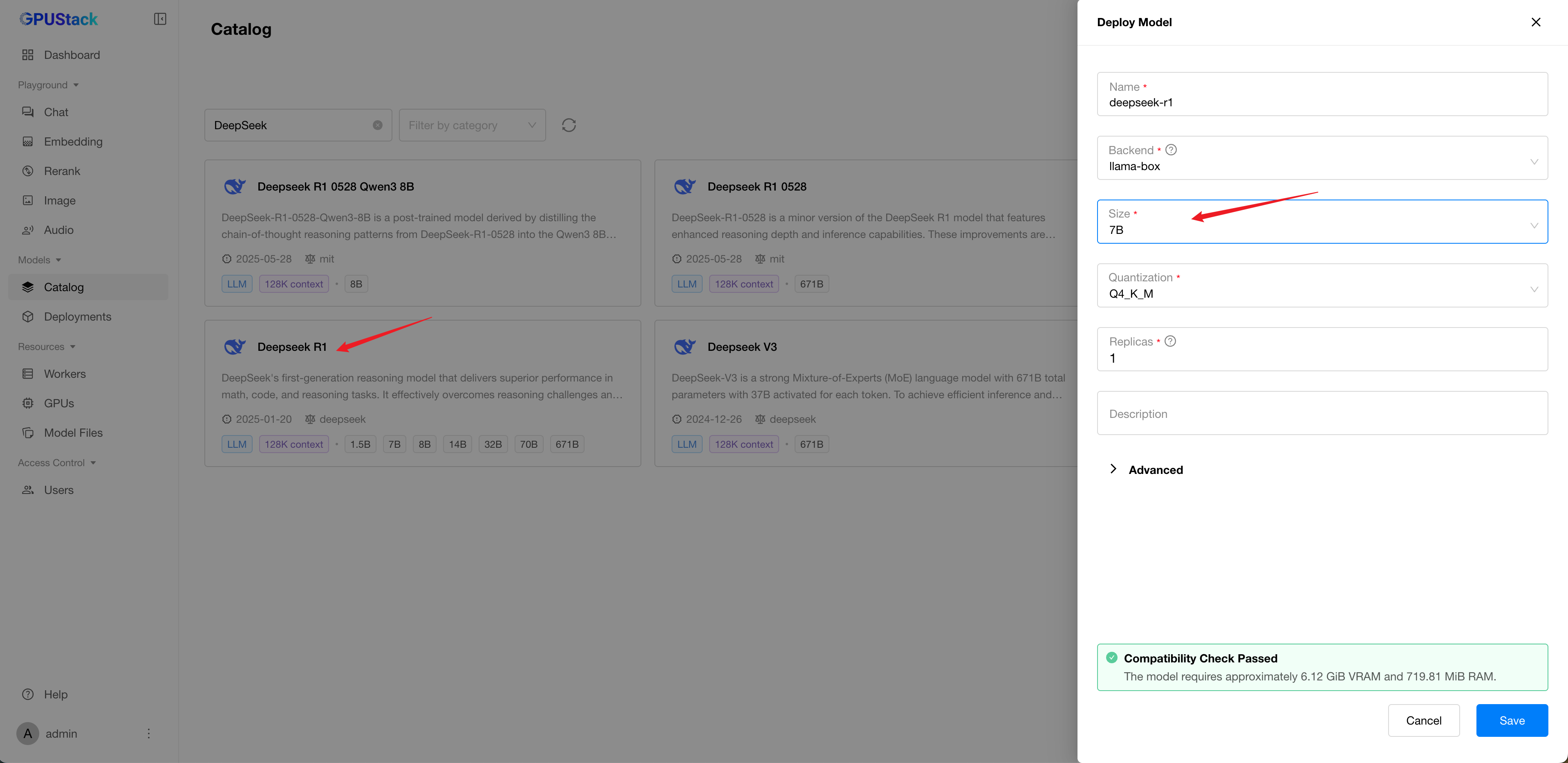
Task: Go to Deployments in sidebar
Action: (x=77, y=316)
